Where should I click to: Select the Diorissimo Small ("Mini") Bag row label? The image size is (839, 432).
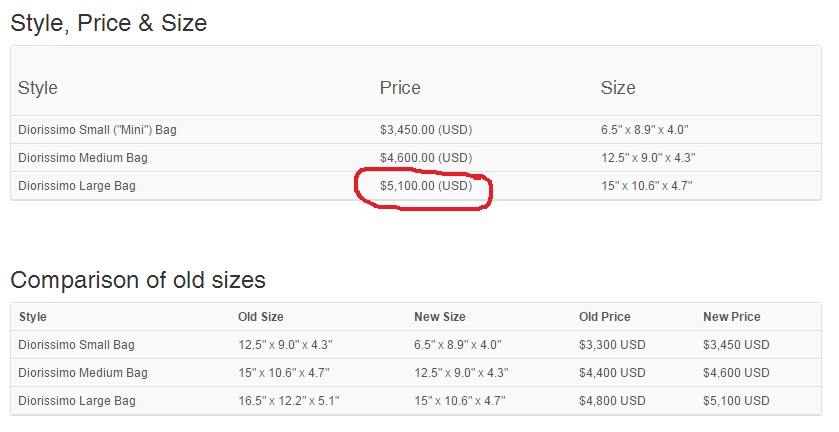(x=97, y=130)
